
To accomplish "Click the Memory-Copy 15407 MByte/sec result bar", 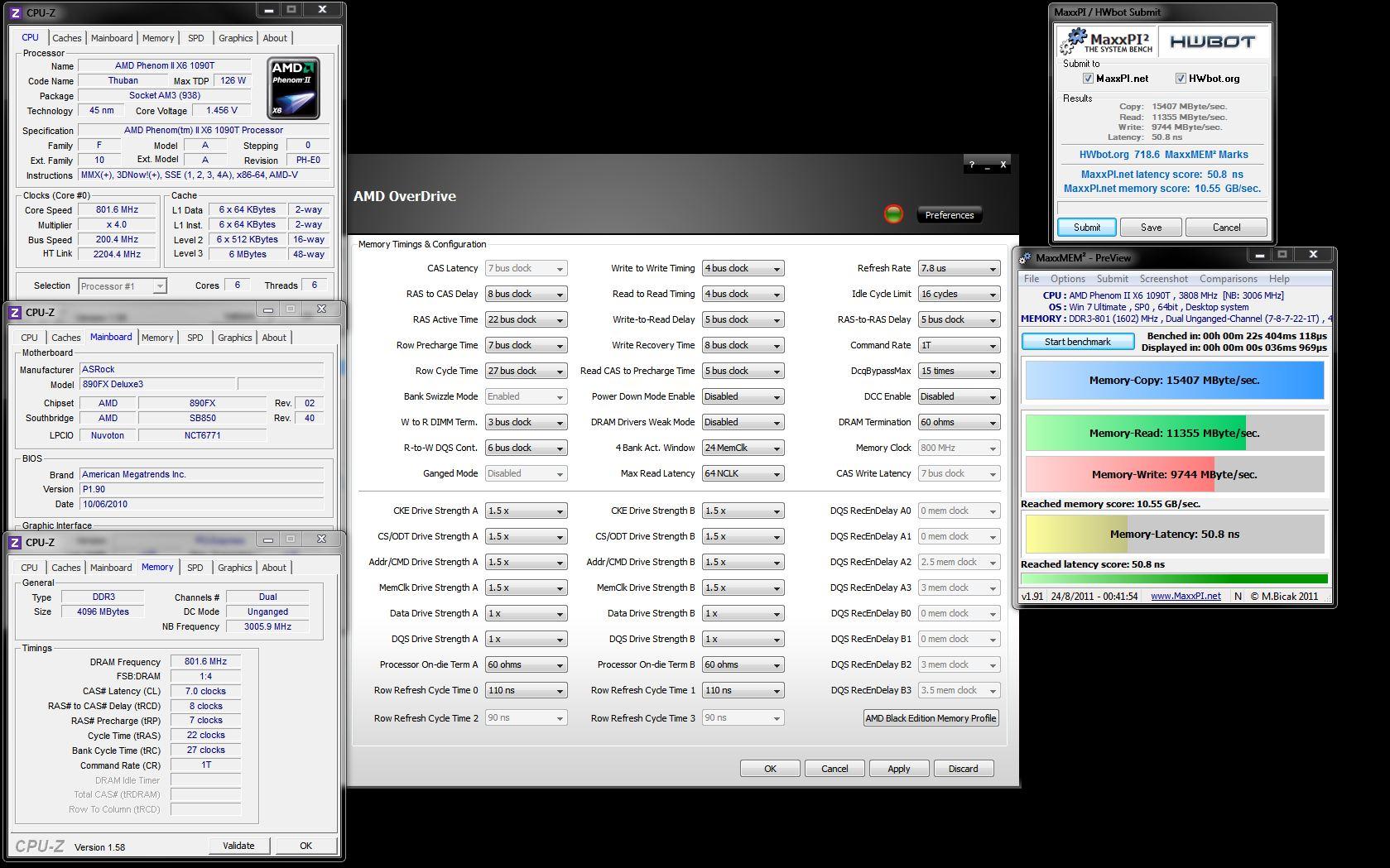I will coord(1175,381).
